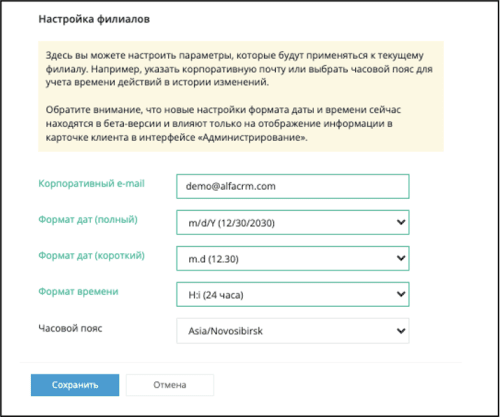The height and width of the screenshot is (417, 500).
Task: Click the blue Сохранить button
Action: (x=75, y=385)
